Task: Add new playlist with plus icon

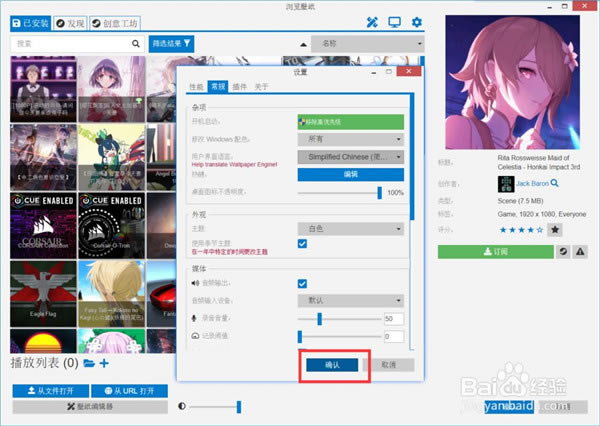Action: [x=104, y=363]
